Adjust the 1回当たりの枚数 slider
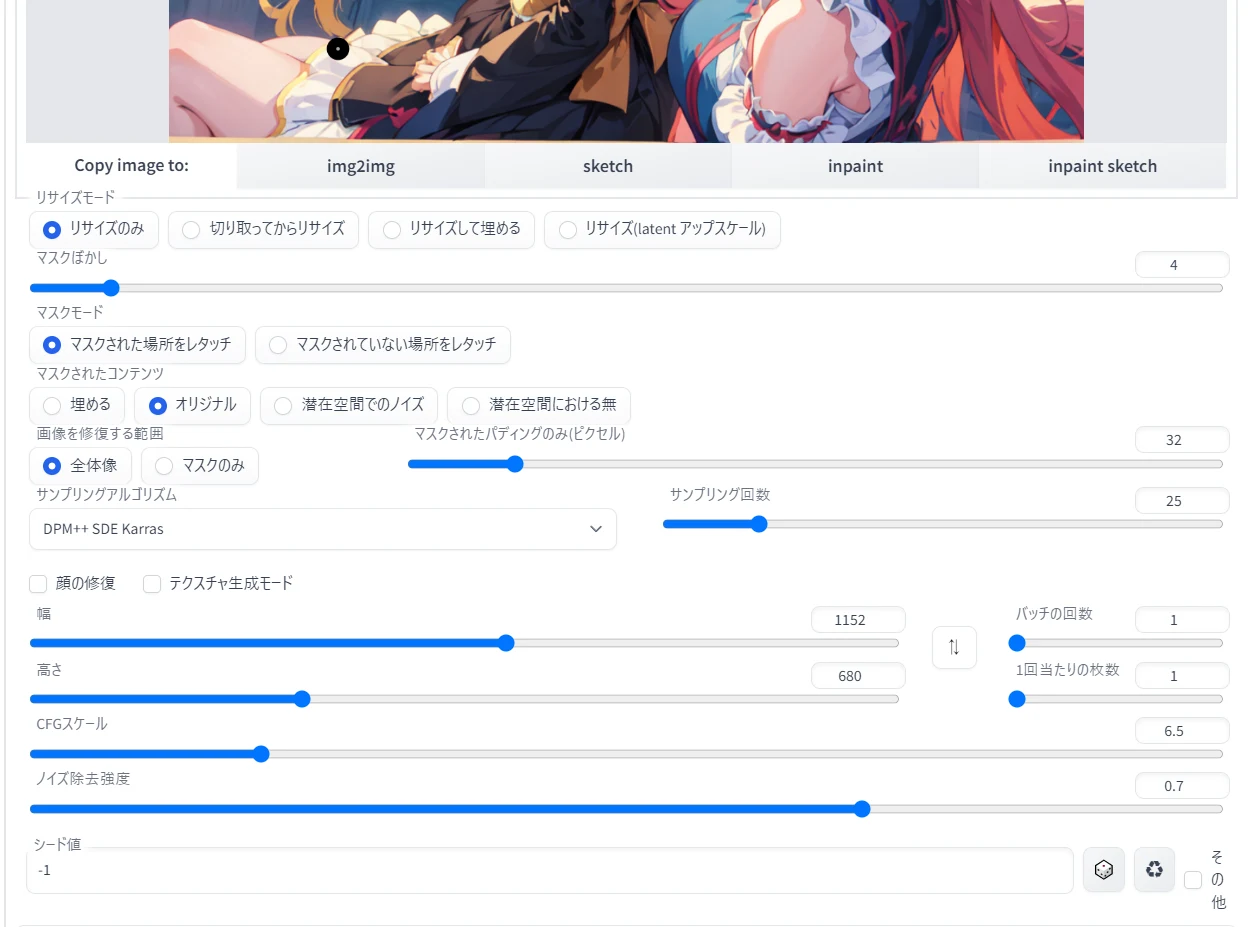 1116,699
